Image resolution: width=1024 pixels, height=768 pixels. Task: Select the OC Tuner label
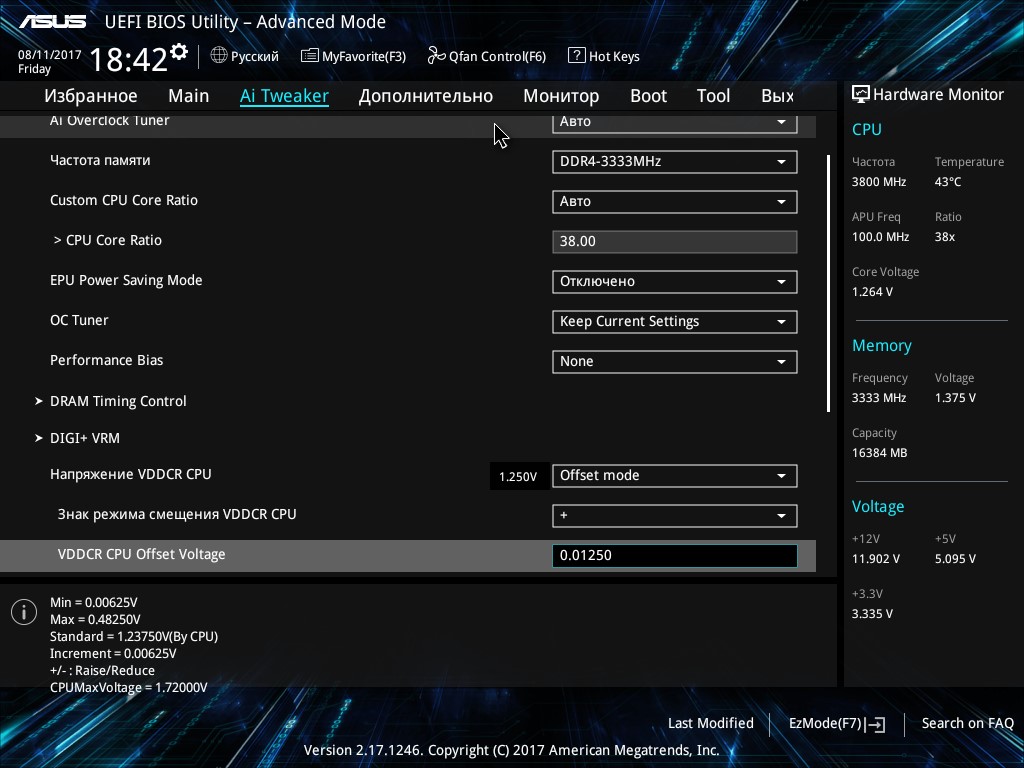pyautogui.click(x=79, y=320)
